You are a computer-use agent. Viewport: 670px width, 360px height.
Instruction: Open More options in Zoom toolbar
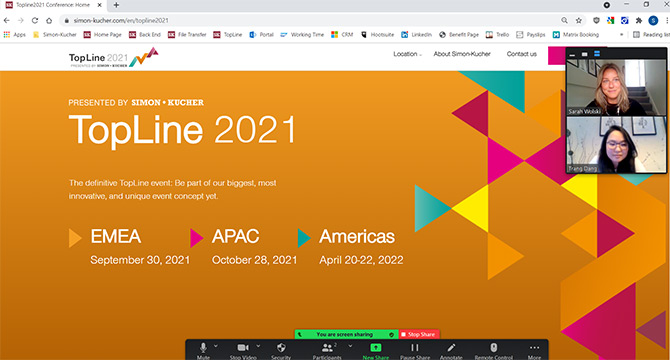coord(534,350)
